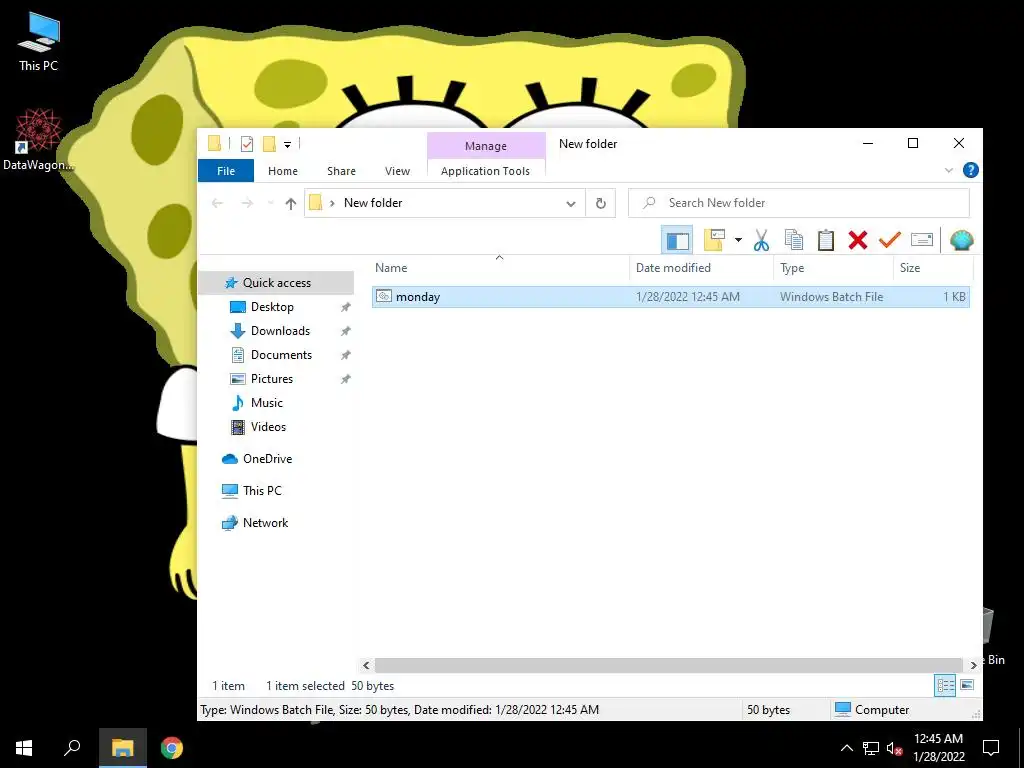Switch to Details view status bar button
Screen dimensions: 1024x768
coord(945,686)
